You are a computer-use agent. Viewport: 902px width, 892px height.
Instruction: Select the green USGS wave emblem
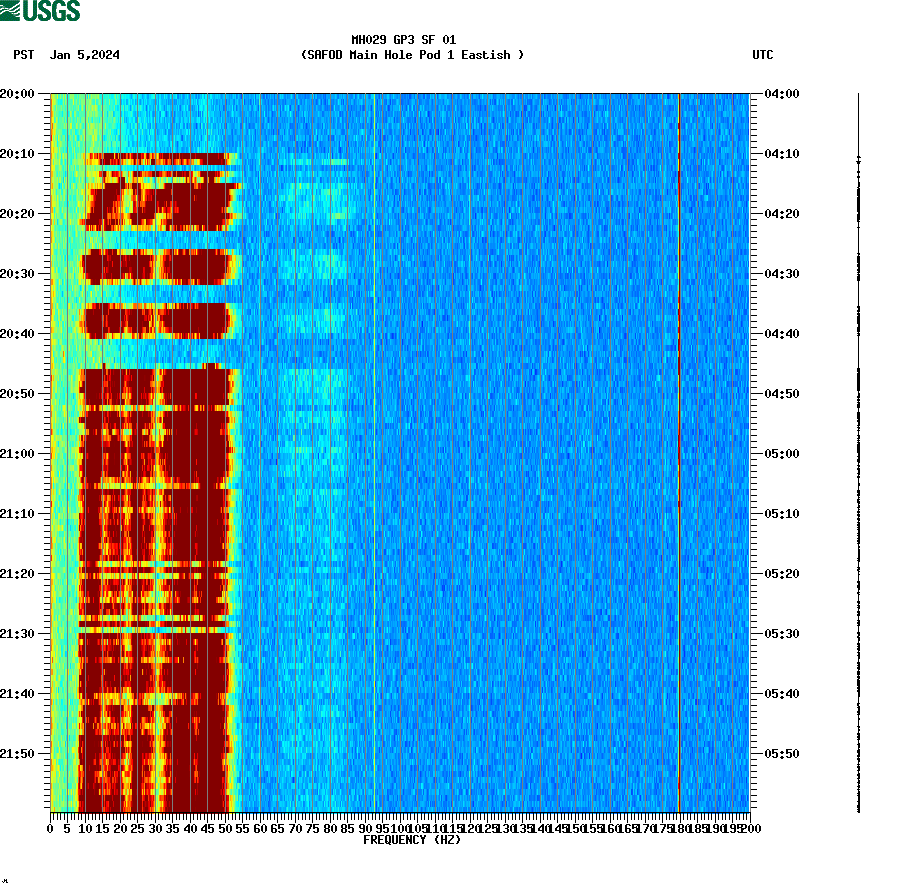pyautogui.click(x=10, y=11)
